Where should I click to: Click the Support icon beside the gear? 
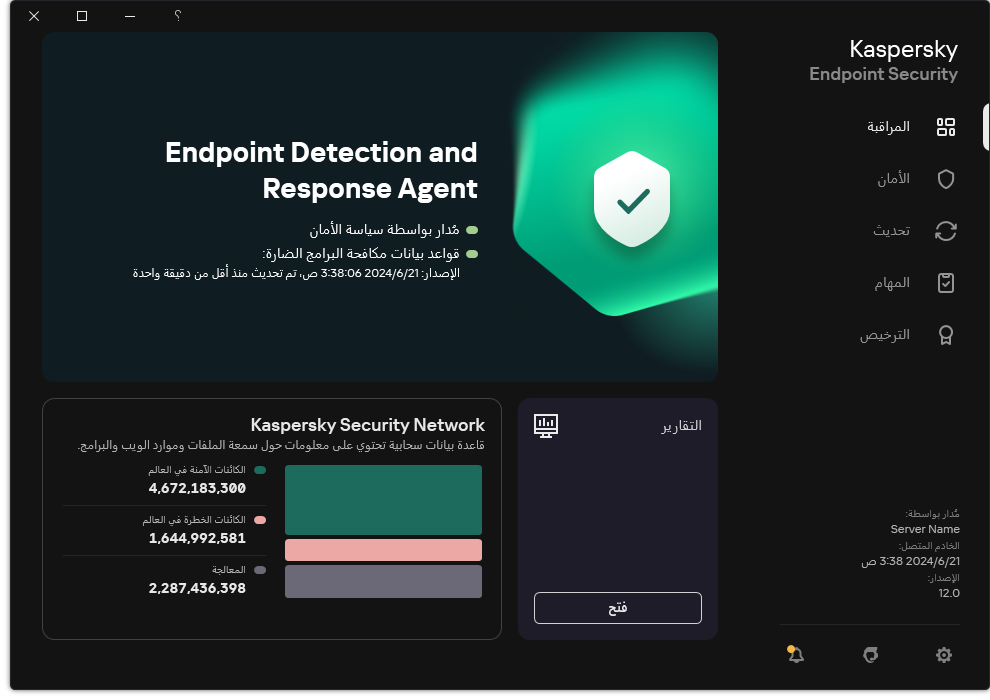tap(870, 655)
